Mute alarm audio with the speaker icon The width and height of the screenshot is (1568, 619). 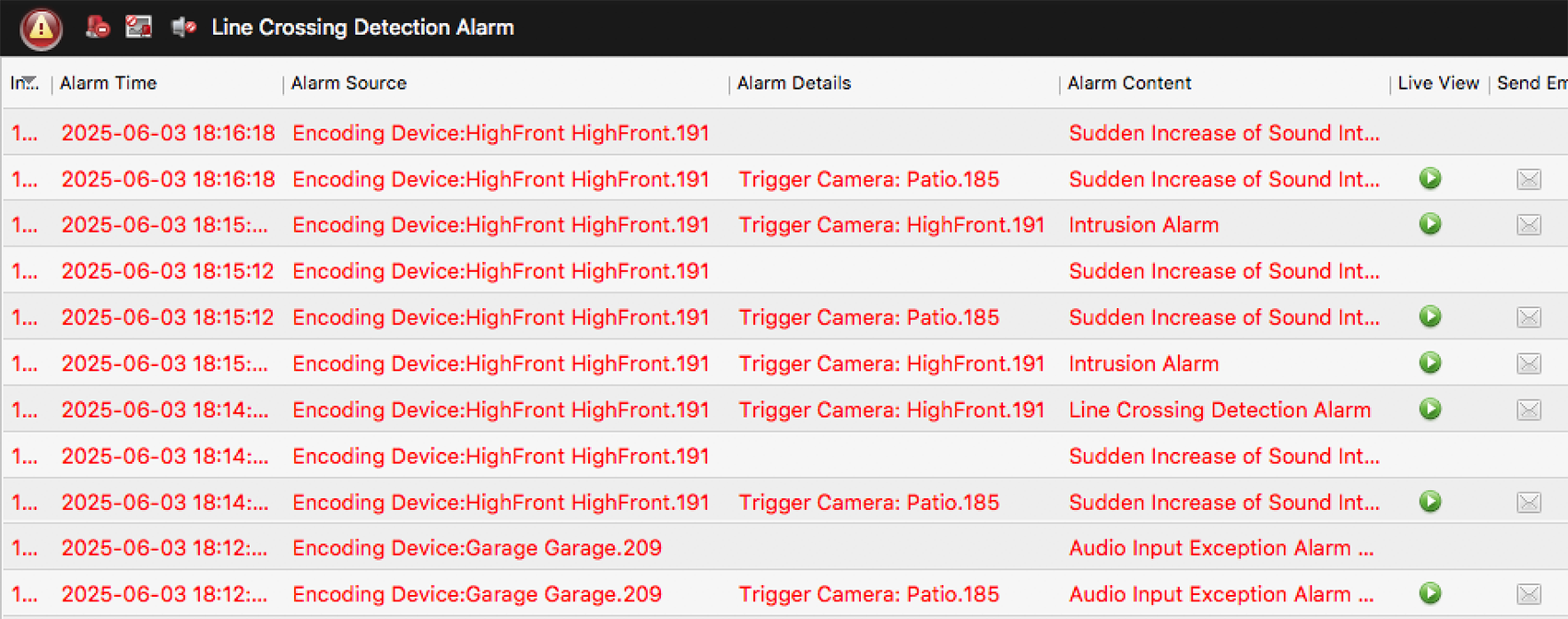coord(182,27)
